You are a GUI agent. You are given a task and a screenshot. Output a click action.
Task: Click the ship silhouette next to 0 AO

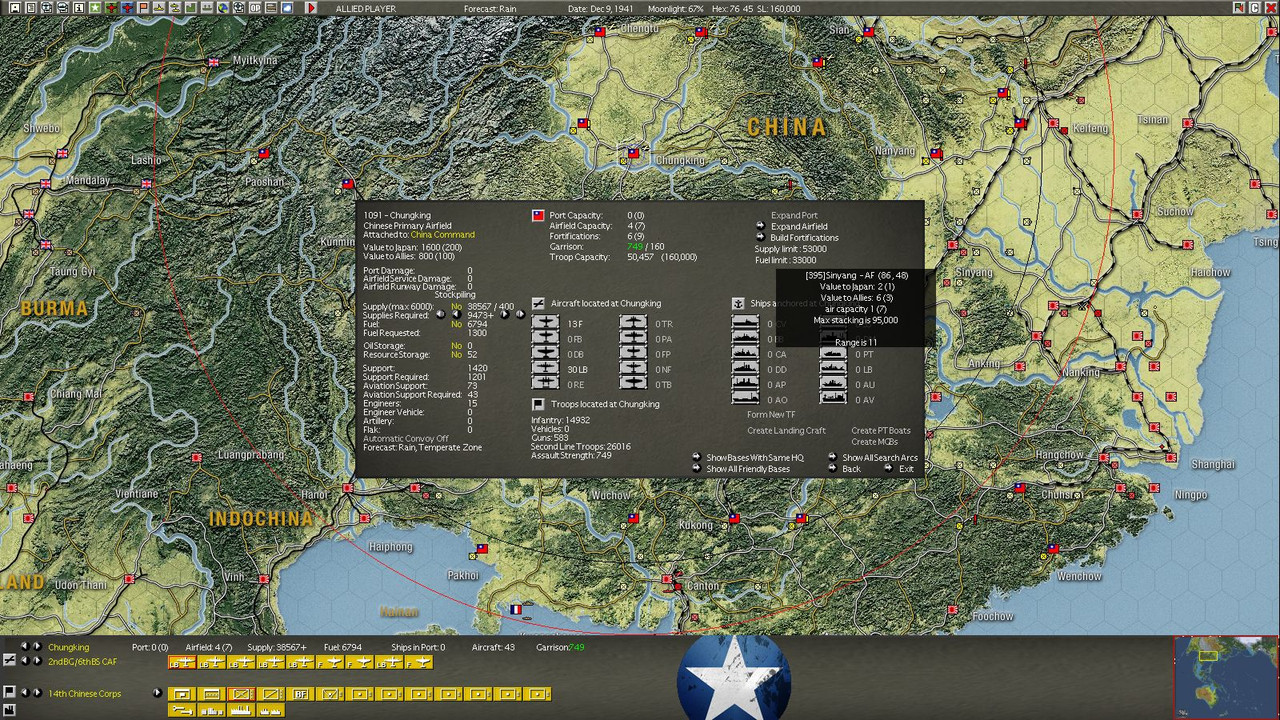(x=745, y=398)
